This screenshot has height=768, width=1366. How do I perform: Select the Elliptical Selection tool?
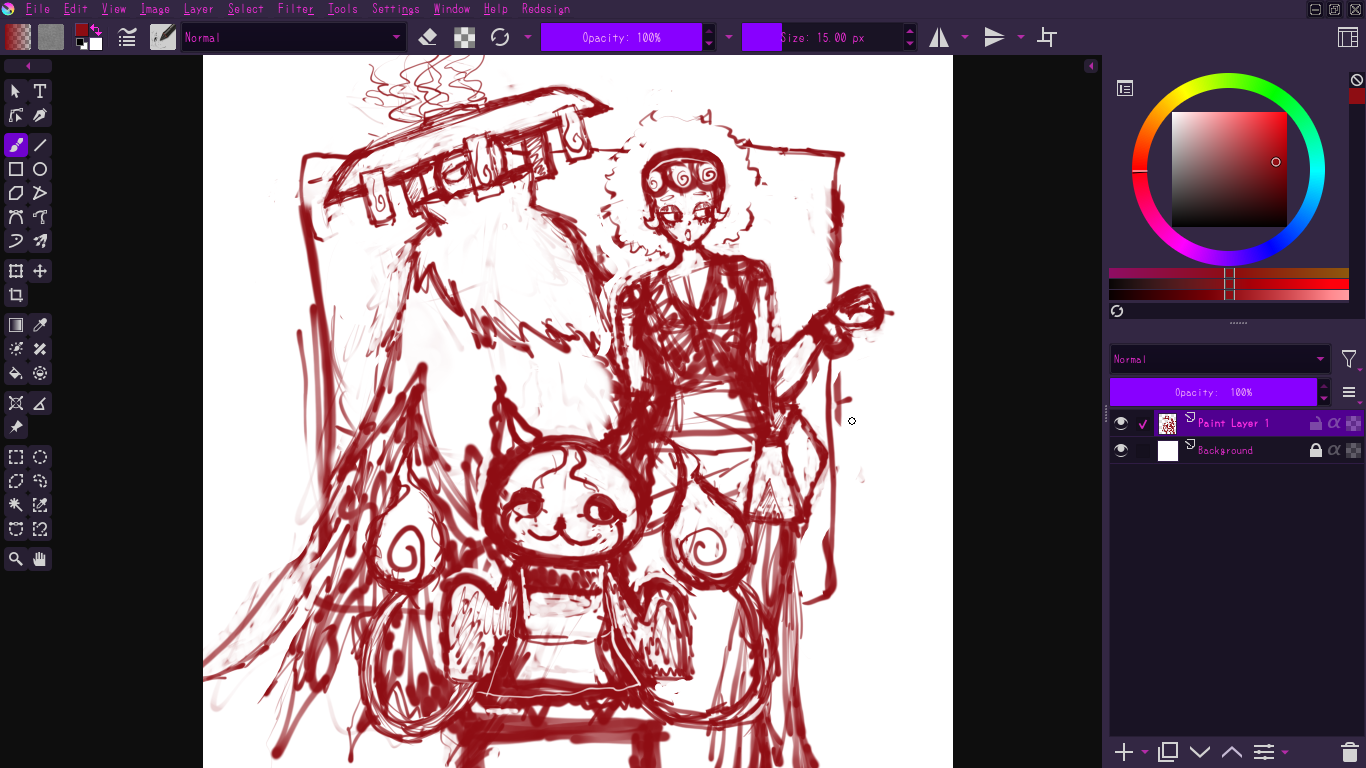point(40,457)
